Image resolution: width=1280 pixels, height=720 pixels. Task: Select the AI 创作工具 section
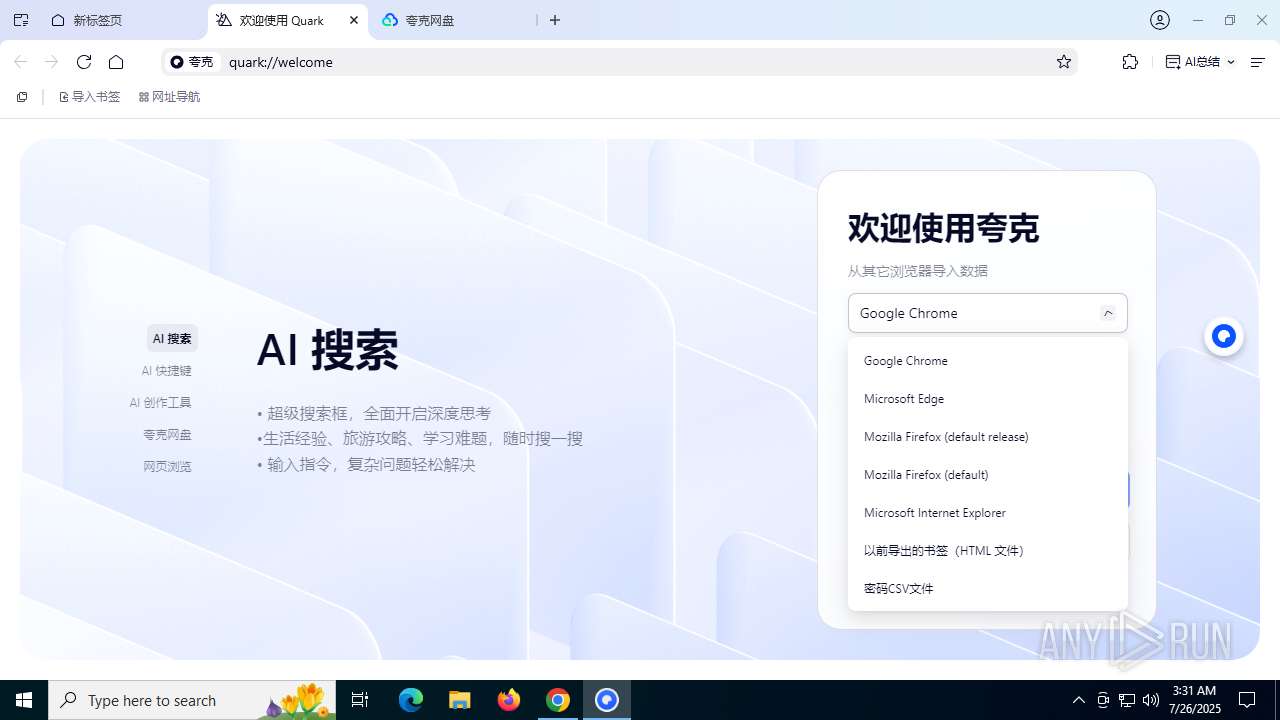160,402
